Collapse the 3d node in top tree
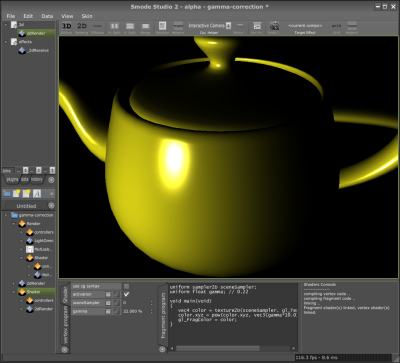Screen dimensions: 400x363 coord(6,25)
